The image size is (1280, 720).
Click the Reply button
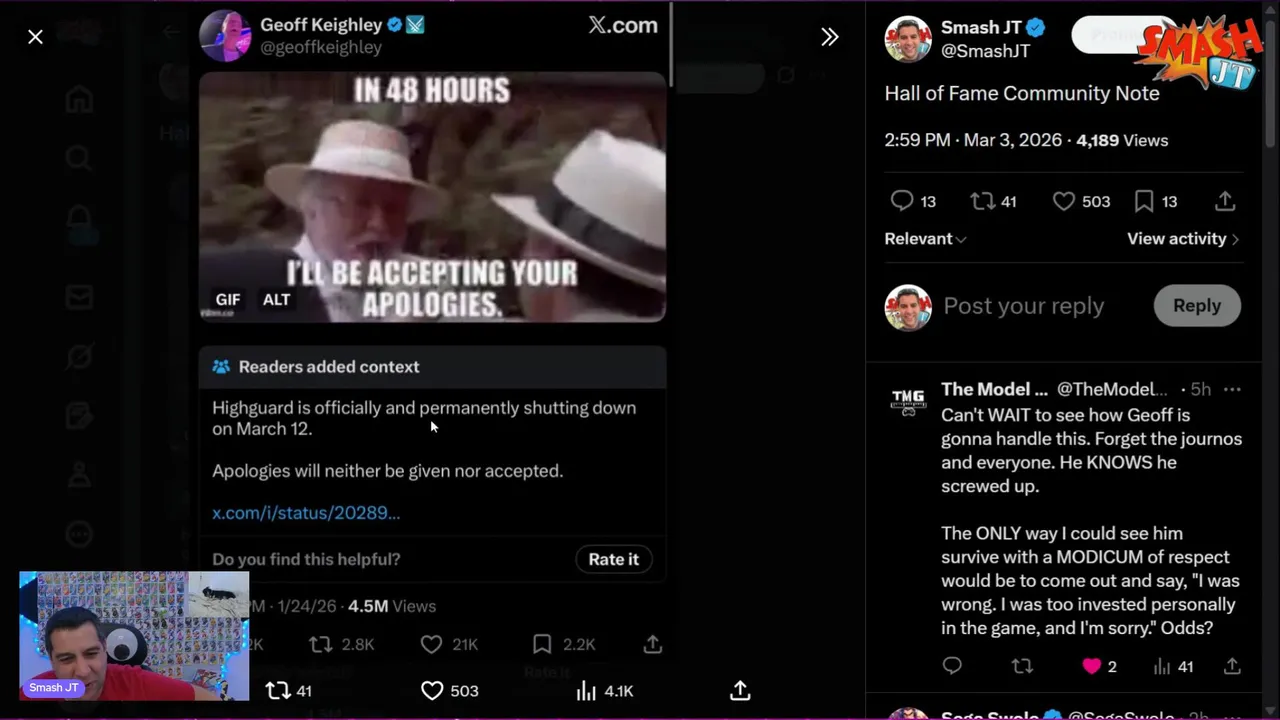click(x=1196, y=306)
